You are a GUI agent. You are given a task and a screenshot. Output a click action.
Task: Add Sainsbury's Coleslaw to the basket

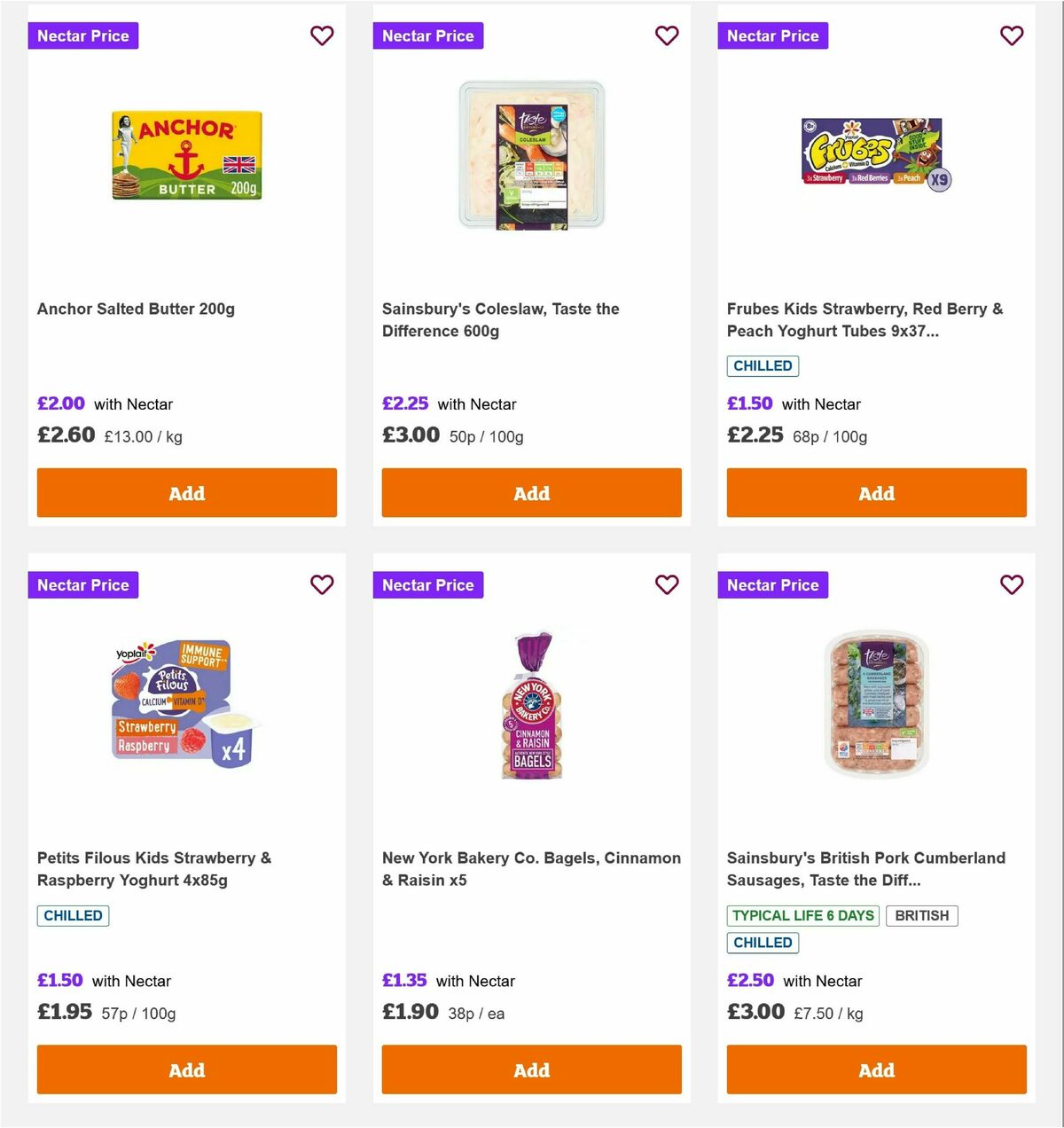click(x=531, y=492)
